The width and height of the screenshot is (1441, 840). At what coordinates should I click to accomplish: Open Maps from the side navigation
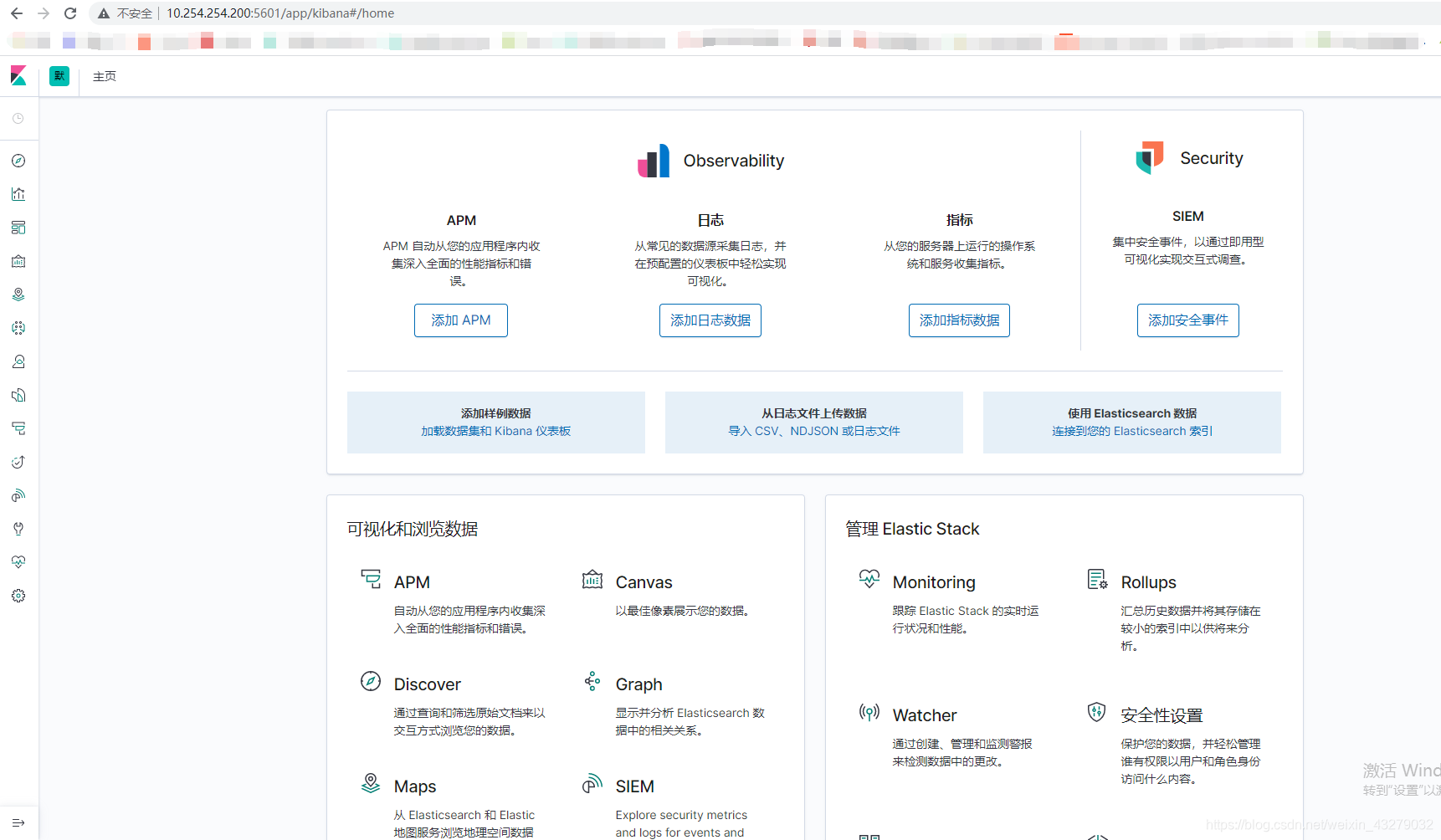pyautogui.click(x=18, y=295)
